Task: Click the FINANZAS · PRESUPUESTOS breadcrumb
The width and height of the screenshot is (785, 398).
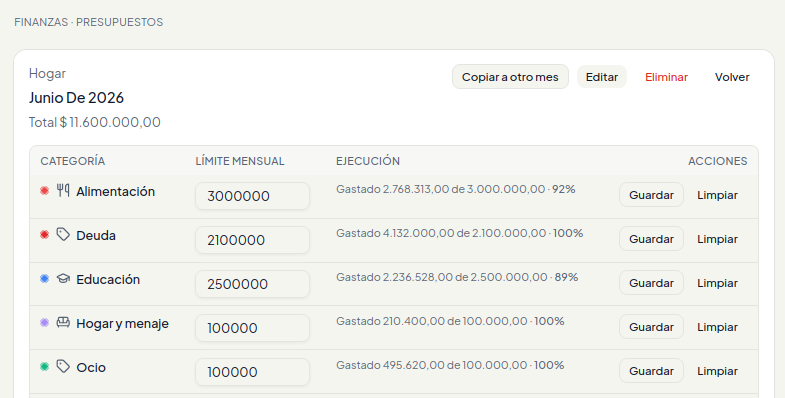Action: tap(89, 22)
